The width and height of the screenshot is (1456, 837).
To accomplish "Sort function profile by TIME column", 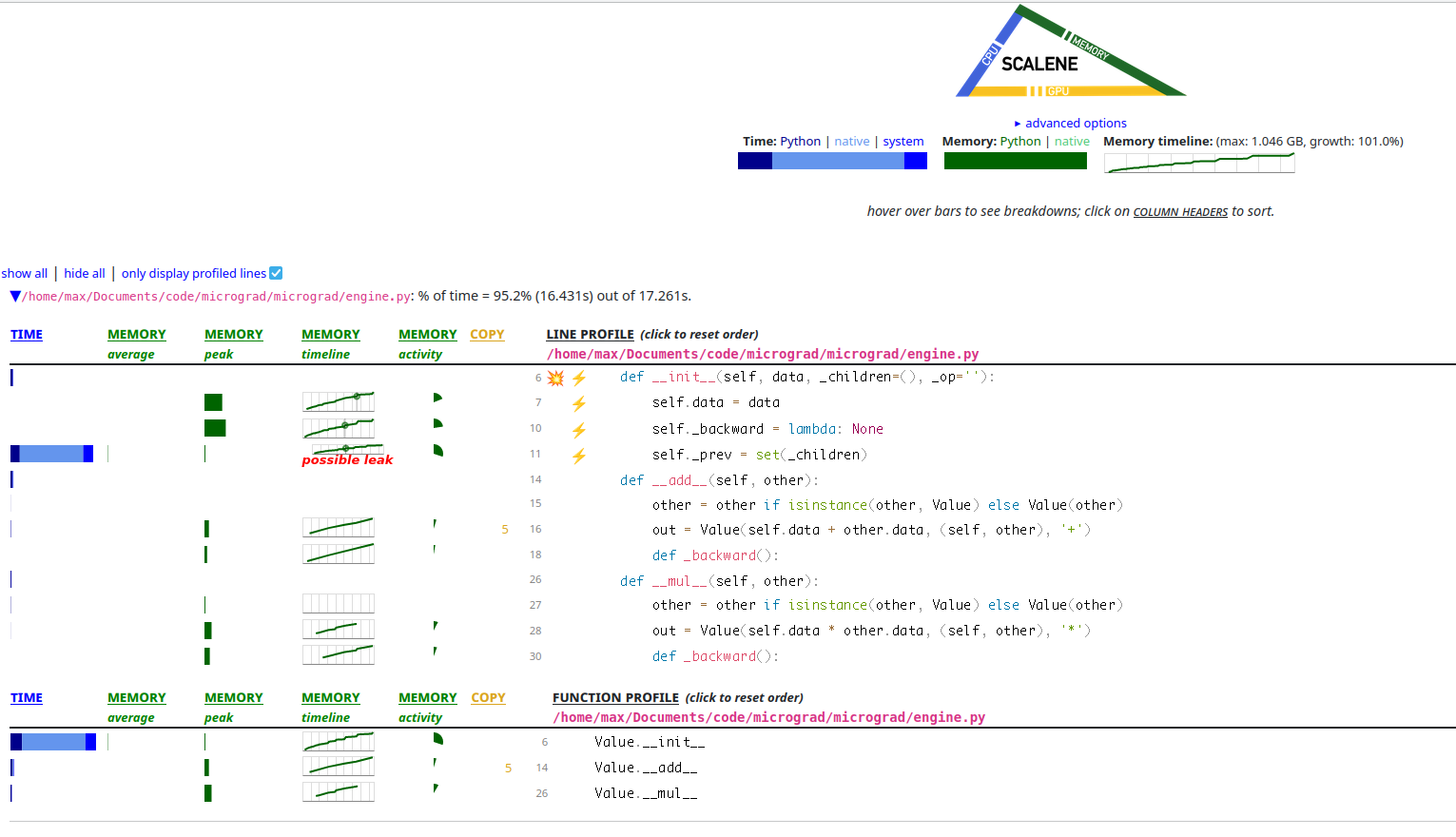I will (27, 698).
